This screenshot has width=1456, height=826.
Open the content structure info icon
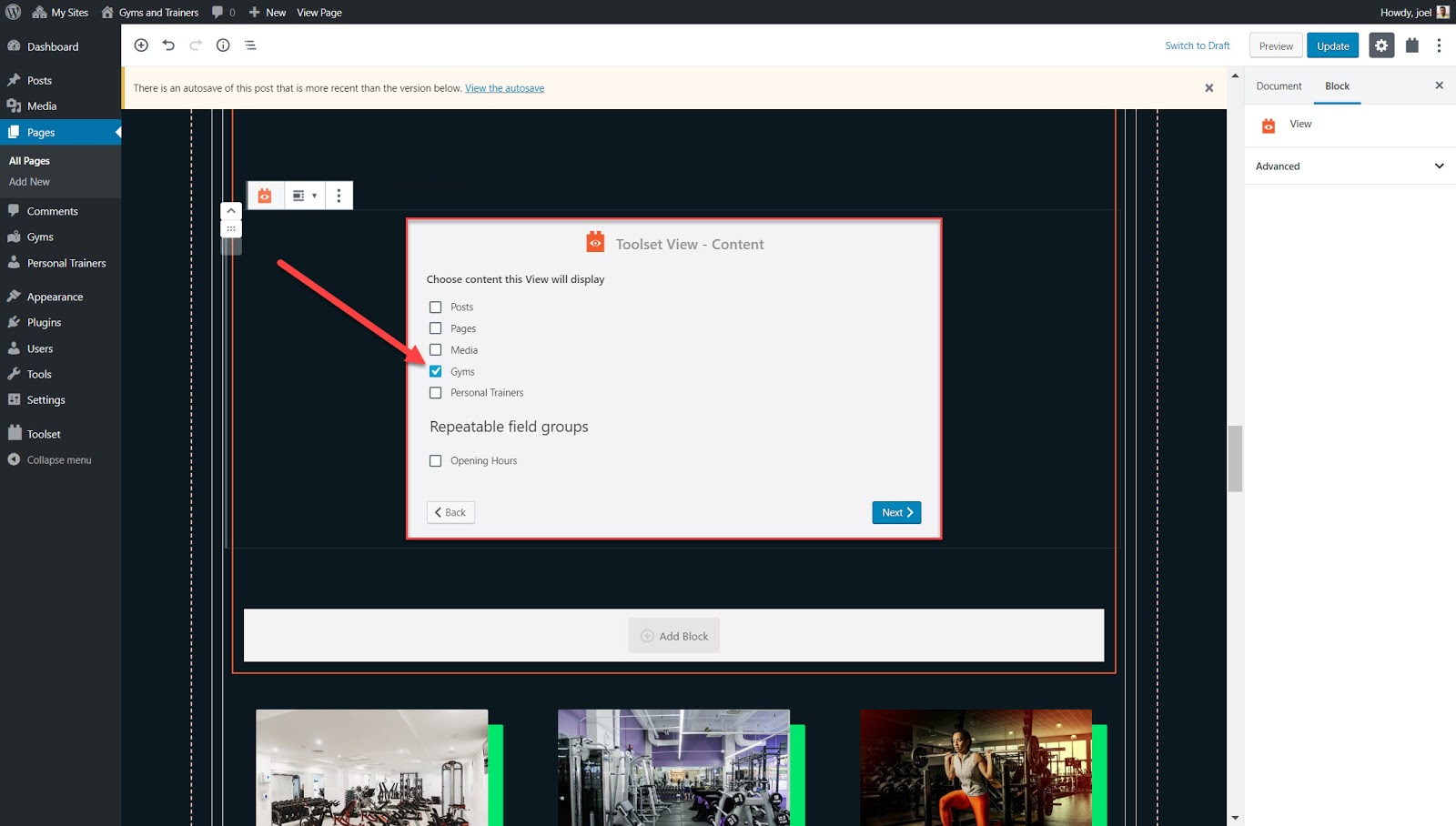(x=223, y=45)
